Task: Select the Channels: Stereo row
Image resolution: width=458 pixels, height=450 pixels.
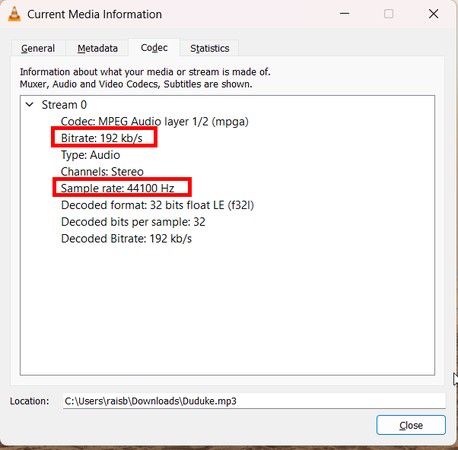Action: pyautogui.click(x=102, y=172)
